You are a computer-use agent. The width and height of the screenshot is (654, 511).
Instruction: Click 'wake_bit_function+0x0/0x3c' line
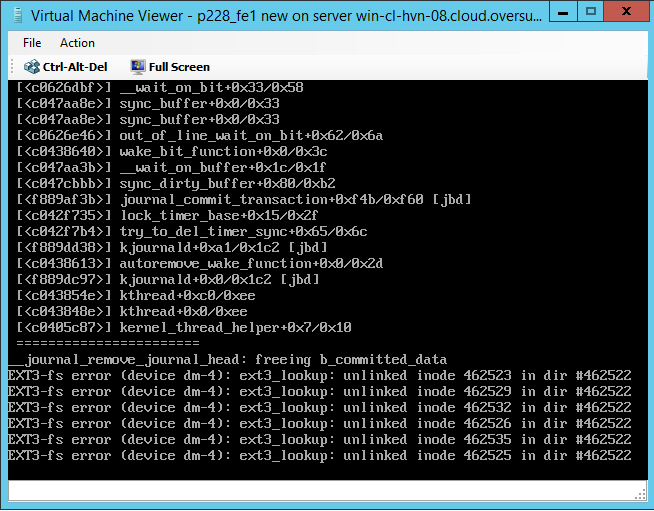click(x=172, y=151)
